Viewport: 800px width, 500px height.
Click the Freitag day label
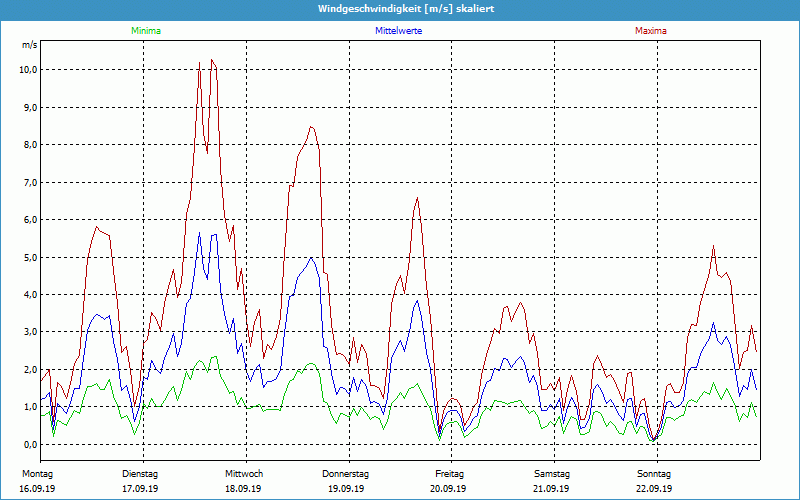(449, 474)
